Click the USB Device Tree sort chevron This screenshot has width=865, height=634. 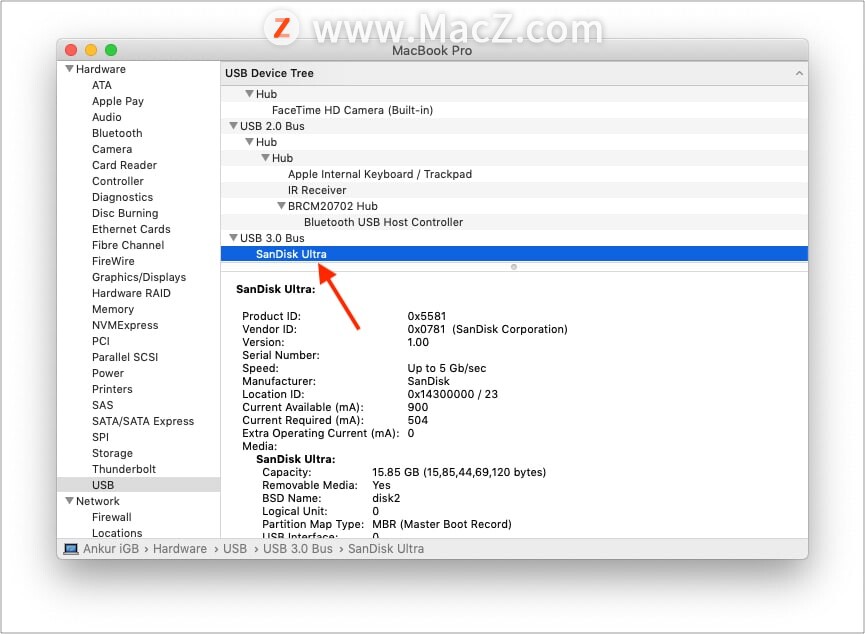pos(799,73)
